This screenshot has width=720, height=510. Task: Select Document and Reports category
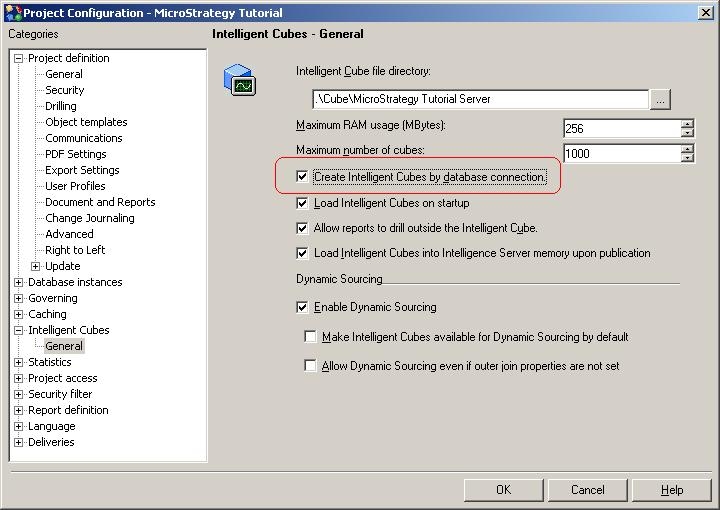pos(100,202)
